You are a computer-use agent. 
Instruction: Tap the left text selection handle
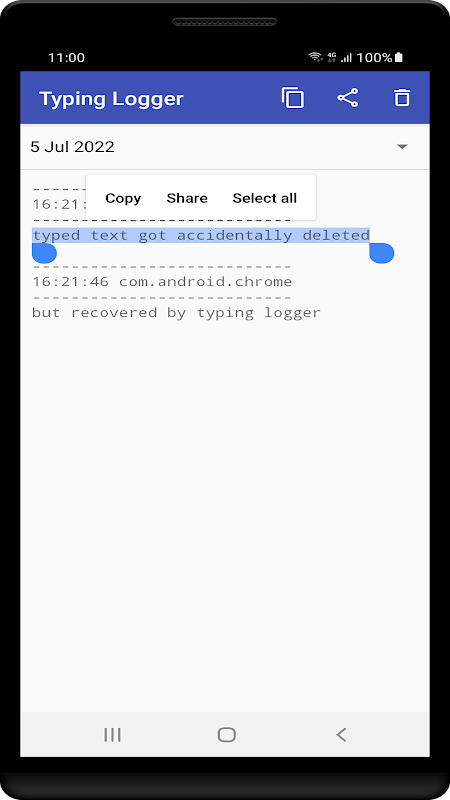(44, 253)
